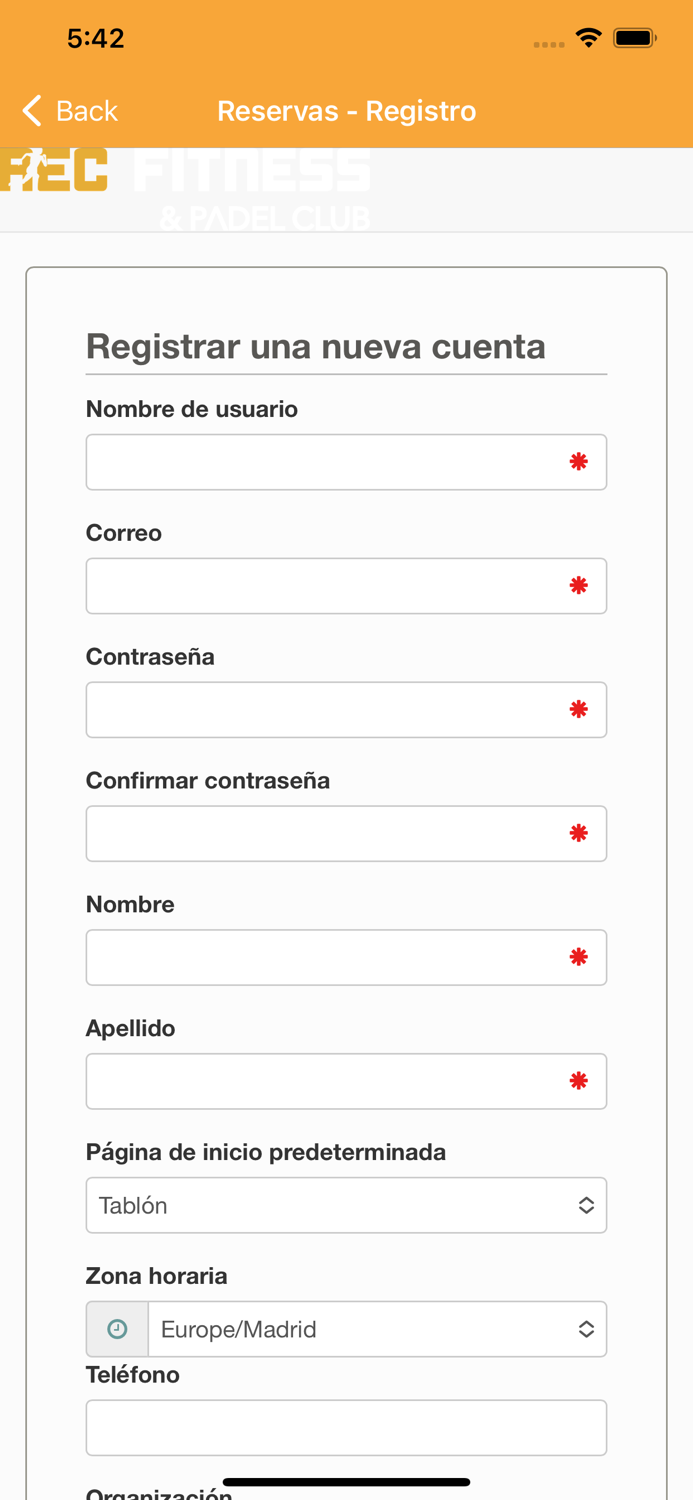Tap the clock icon beside Zona horaria
693x1500 pixels.
click(117, 1329)
